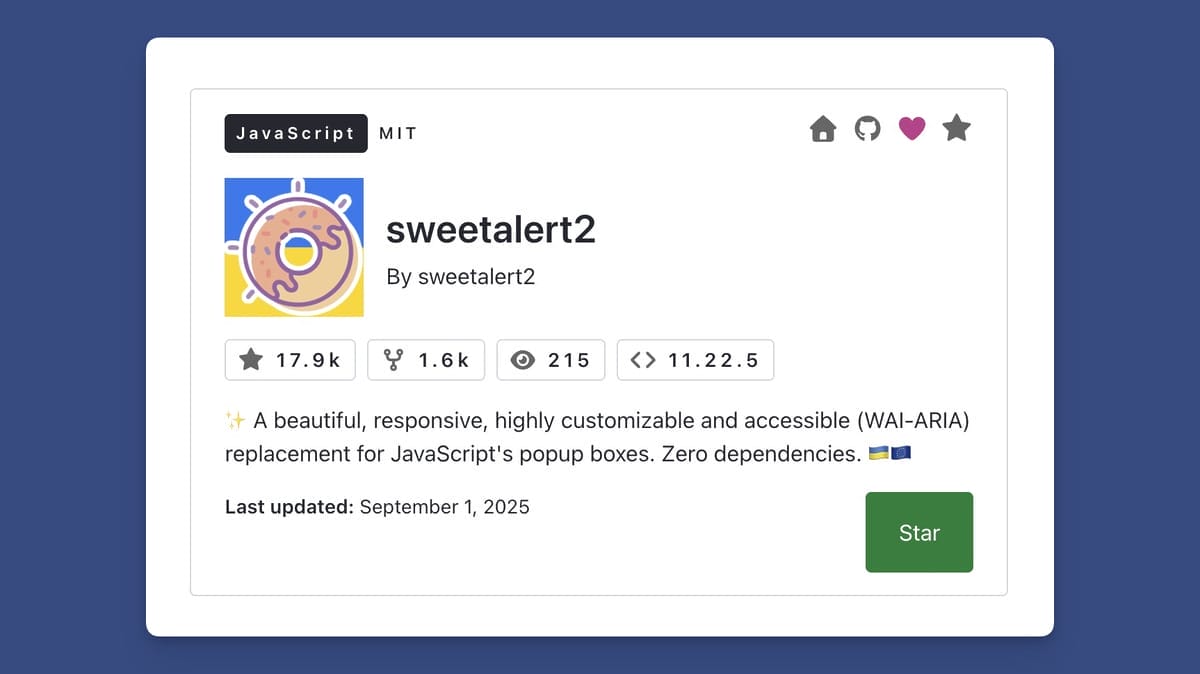The width and height of the screenshot is (1200, 674).
Task: Click the fork icon beside 1.6k
Action: pos(394,361)
